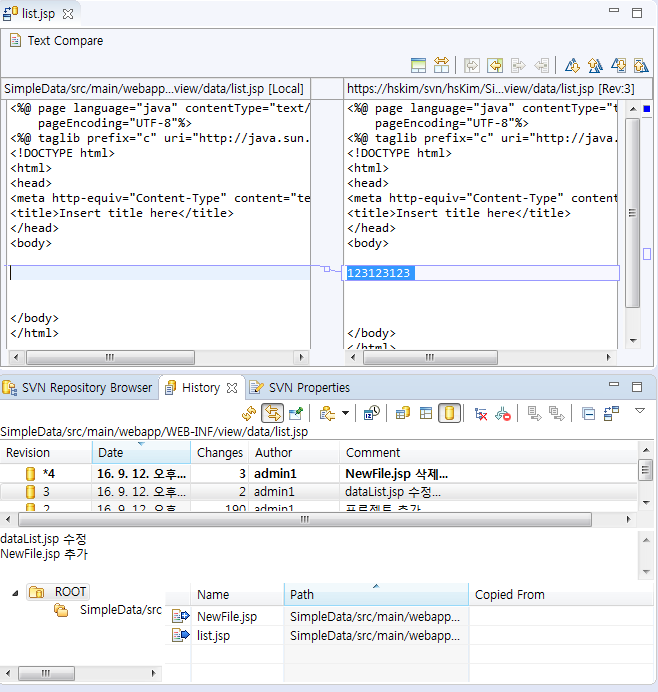The height and width of the screenshot is (692, 658).
Task: Sort affected paths by Name column
Action: (237, 594)
